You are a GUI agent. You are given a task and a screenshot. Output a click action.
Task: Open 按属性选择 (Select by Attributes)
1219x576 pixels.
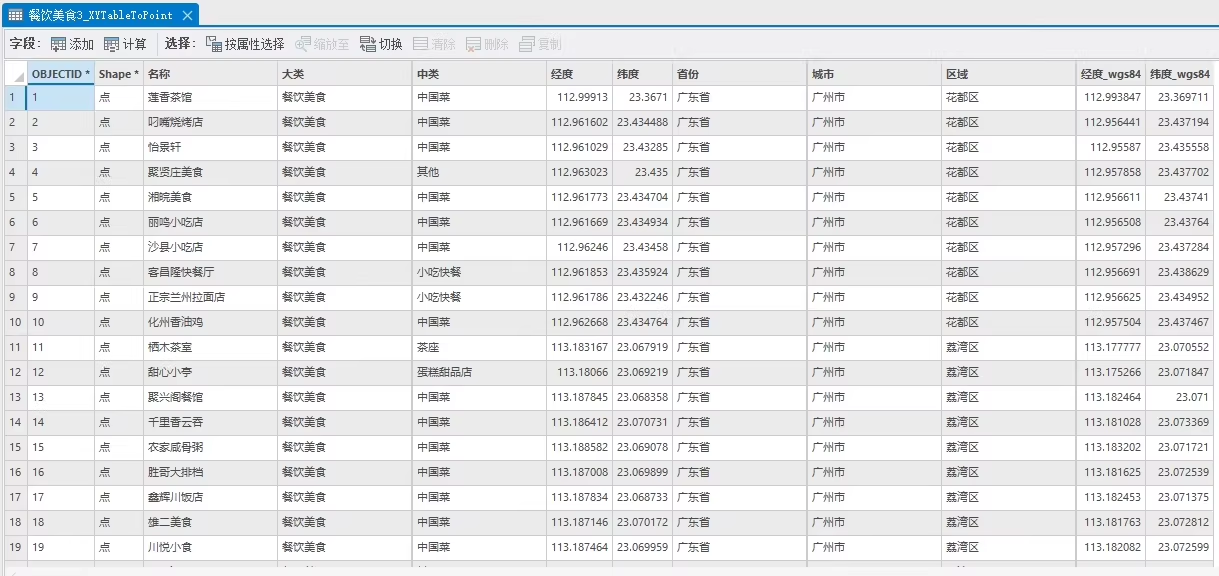point(214,44)
